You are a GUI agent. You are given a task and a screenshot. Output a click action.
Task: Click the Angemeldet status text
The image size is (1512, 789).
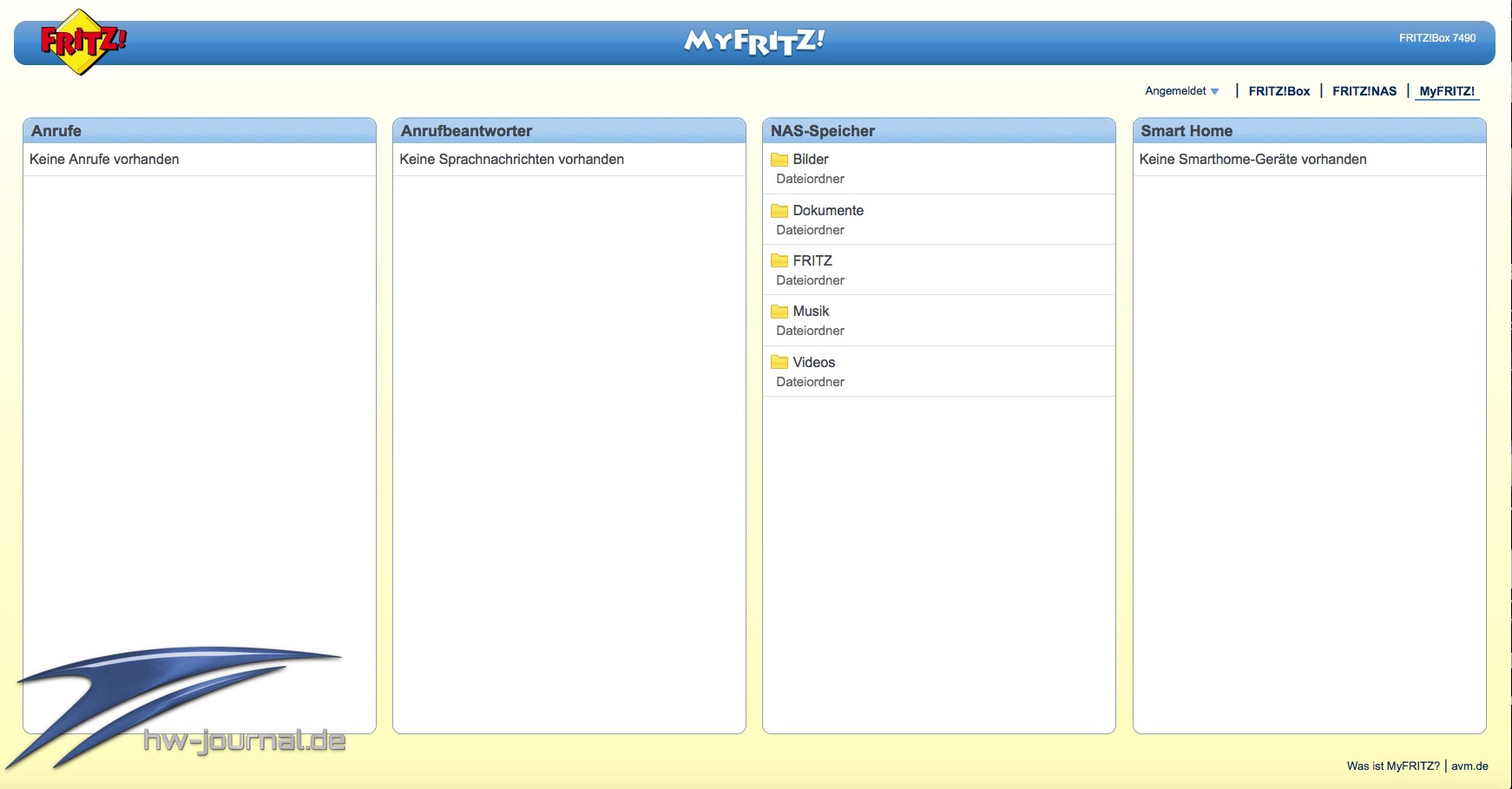[1175, 91]
